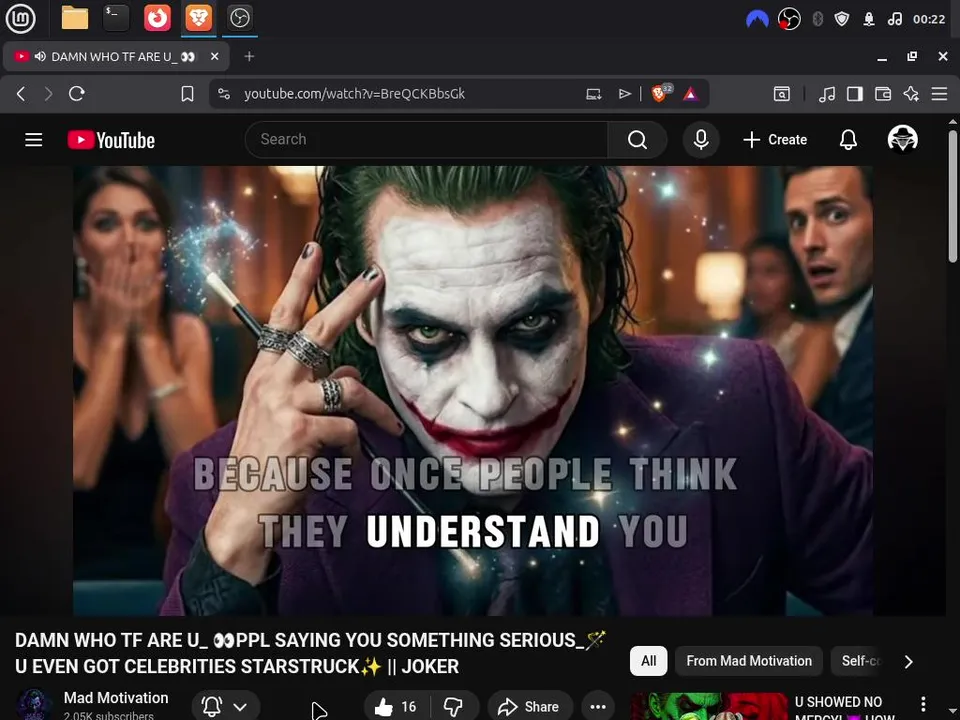The image size is (960, 720).
Task: Open options for U SHOWED NO MERCY video
Action: (x=923, y=704)
